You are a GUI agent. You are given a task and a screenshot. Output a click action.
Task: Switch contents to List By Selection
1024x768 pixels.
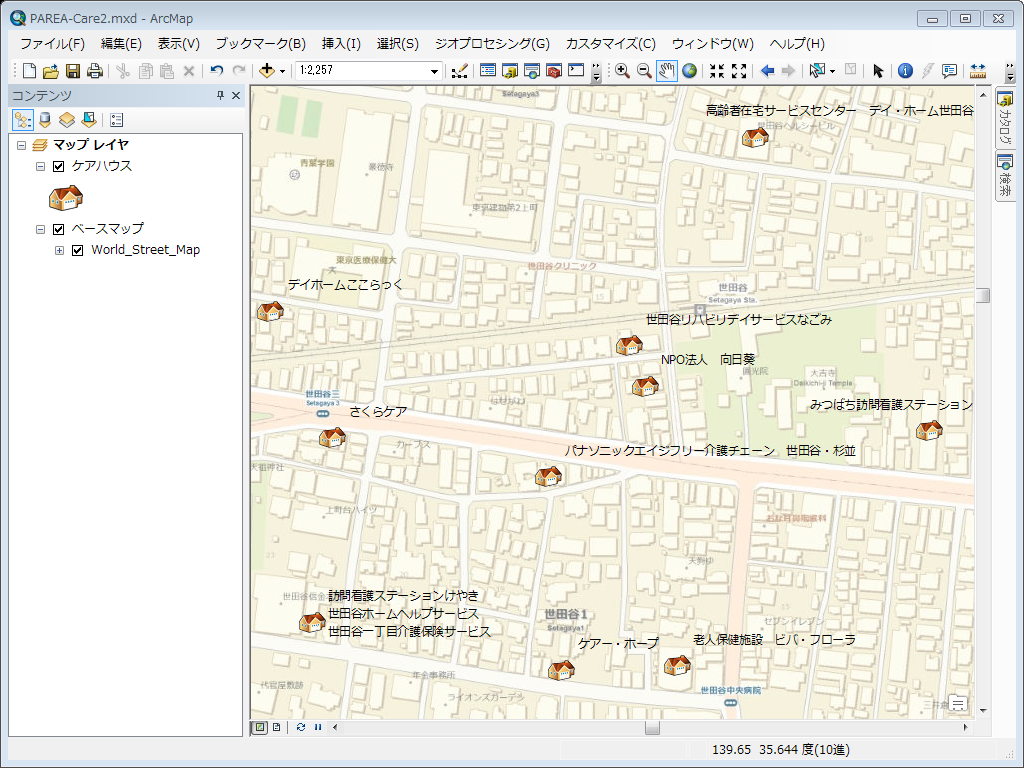tap(89, 120)
